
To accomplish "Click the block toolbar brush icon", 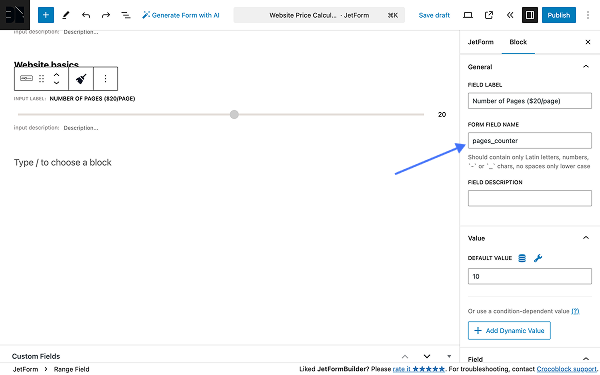I will coord(81,78).
